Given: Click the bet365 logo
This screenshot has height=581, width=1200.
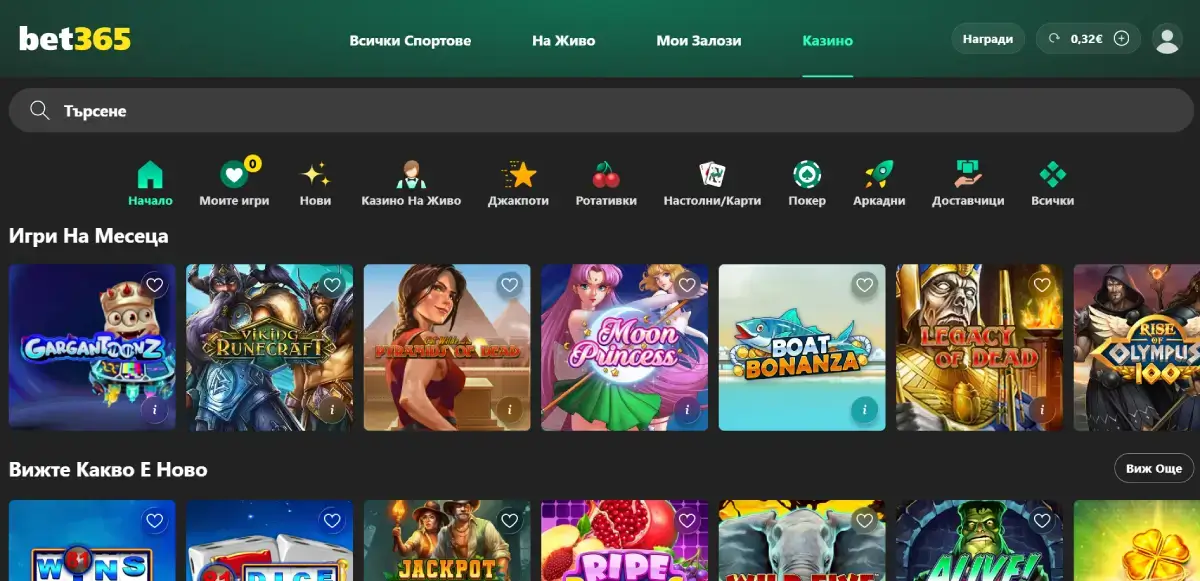Looking at the screenshot, I should 75,39.
